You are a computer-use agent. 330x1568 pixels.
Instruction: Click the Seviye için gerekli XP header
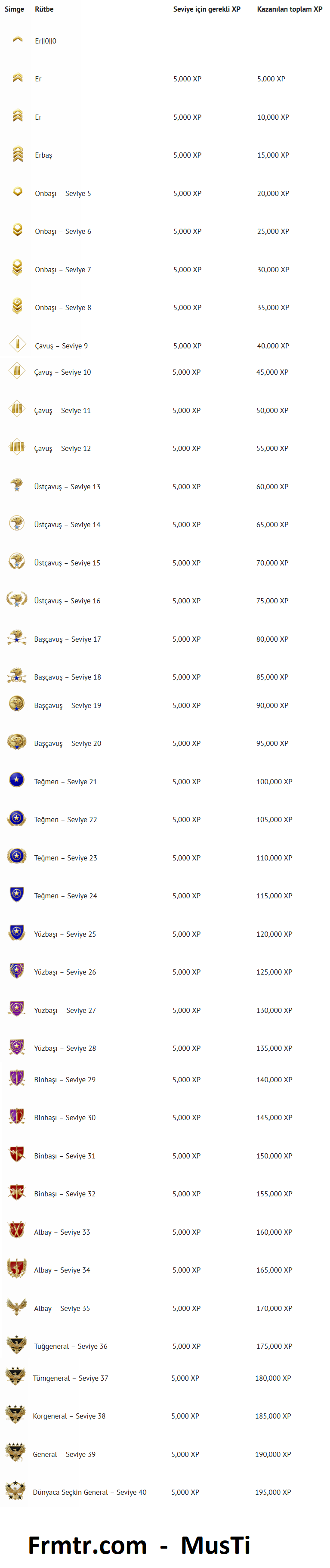pyautogui.click(x=207, y=9)
